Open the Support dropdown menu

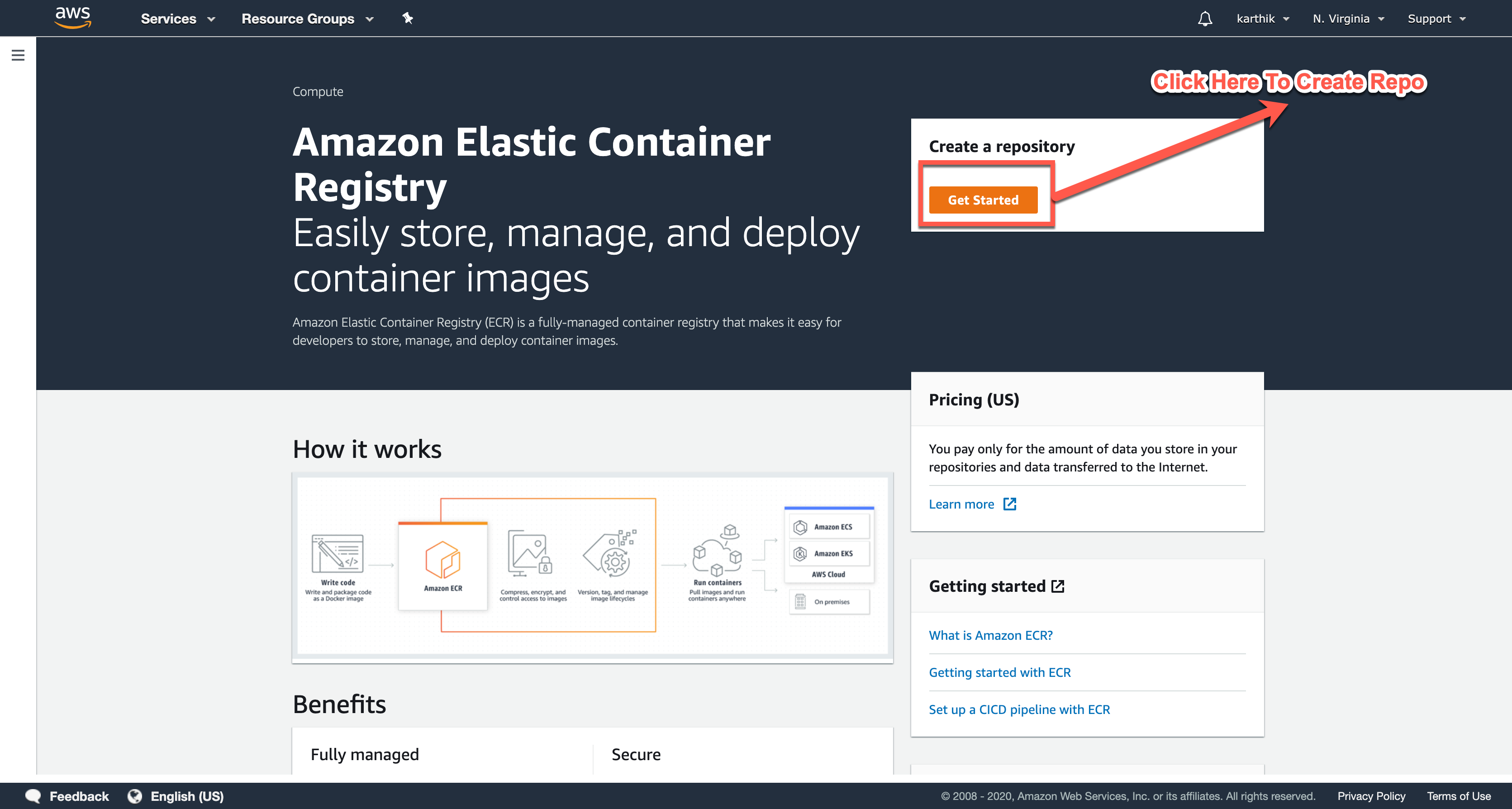tap(1436, 19)
